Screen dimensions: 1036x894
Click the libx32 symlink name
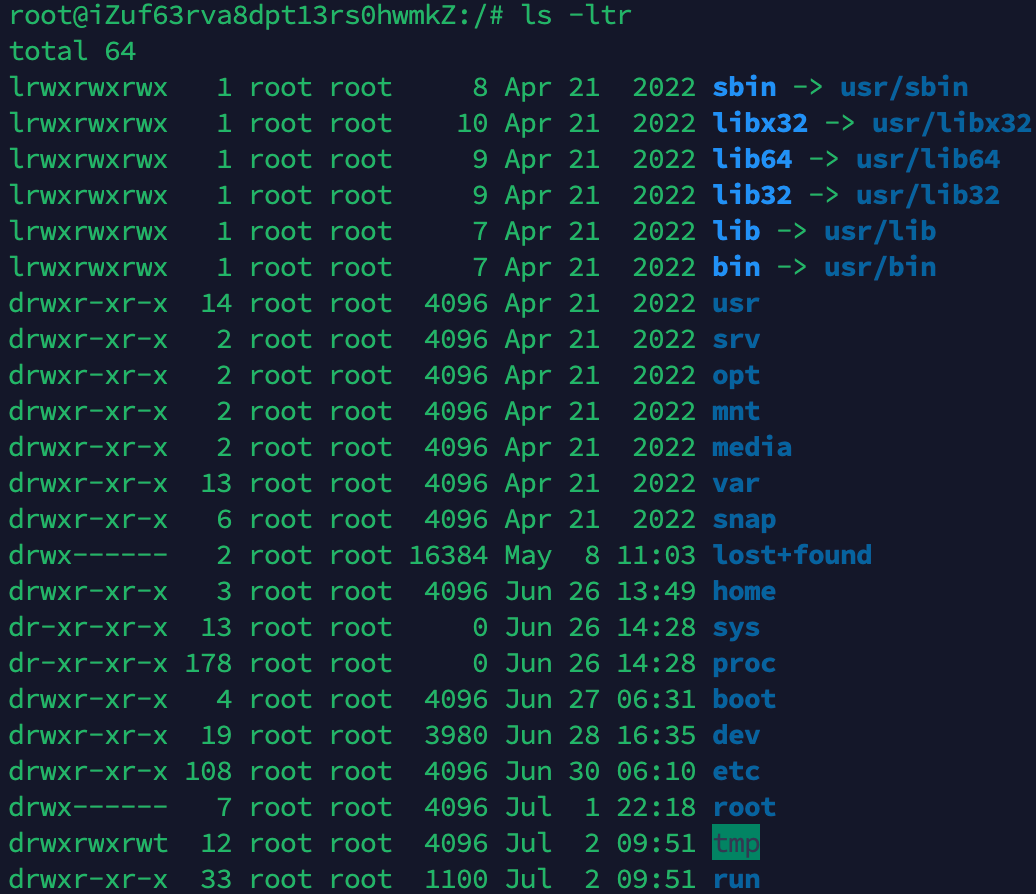(x=760, y=123)
